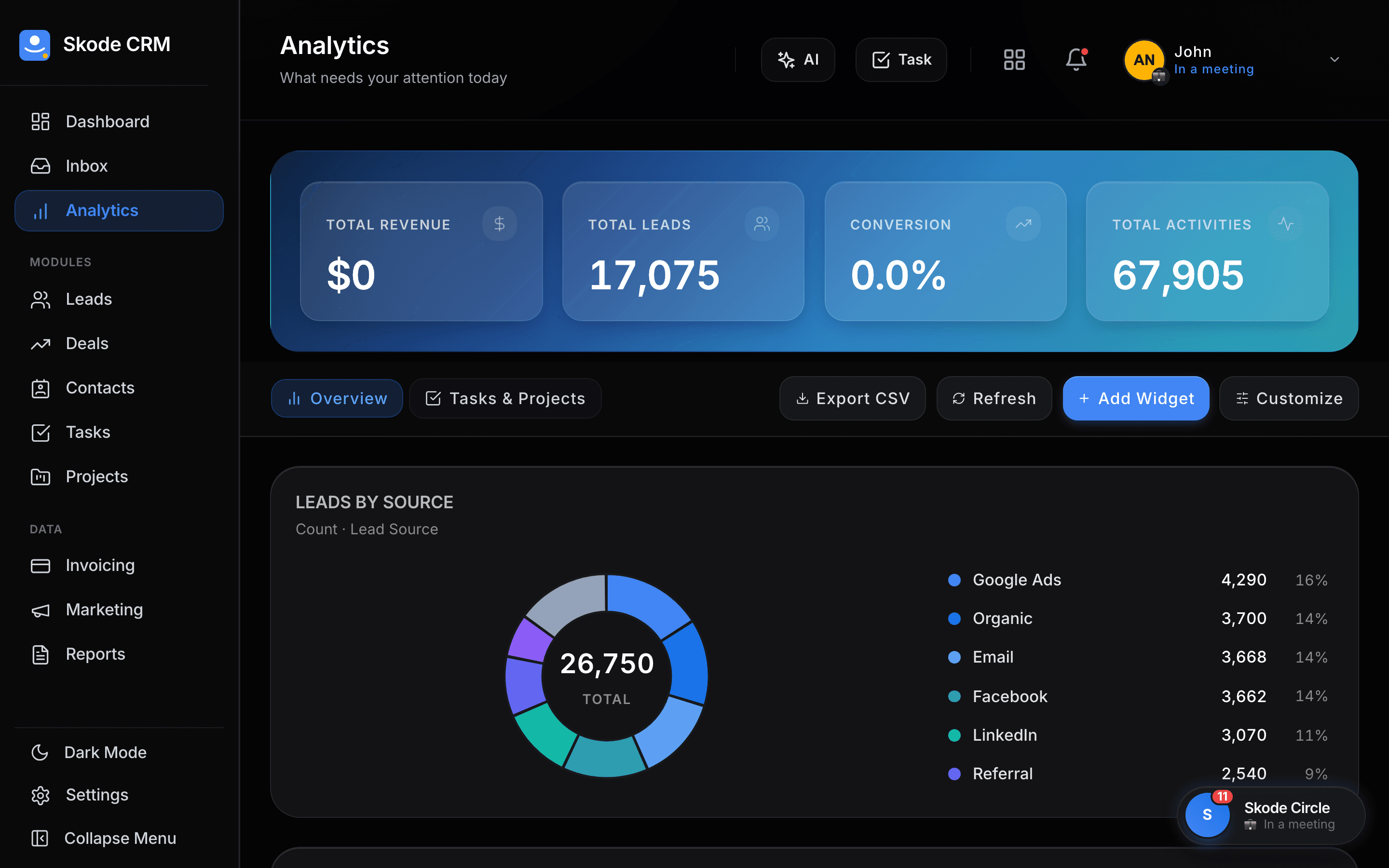Collapse the sidebar menu

pos(119,838)
